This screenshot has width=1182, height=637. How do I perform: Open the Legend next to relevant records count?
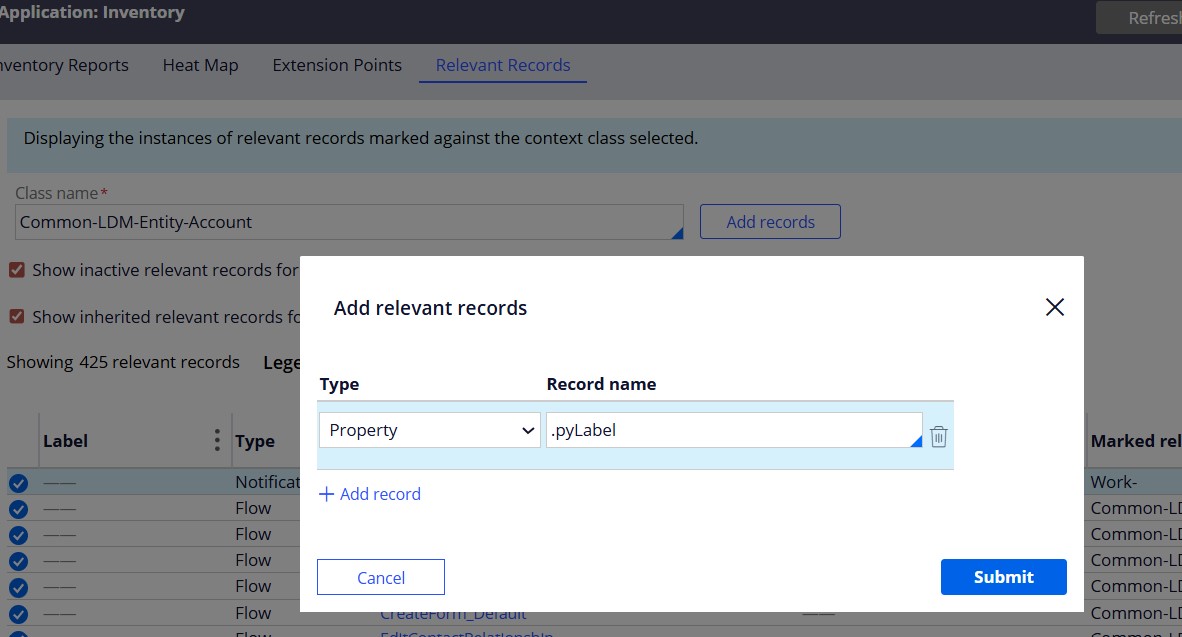[281, 362]
